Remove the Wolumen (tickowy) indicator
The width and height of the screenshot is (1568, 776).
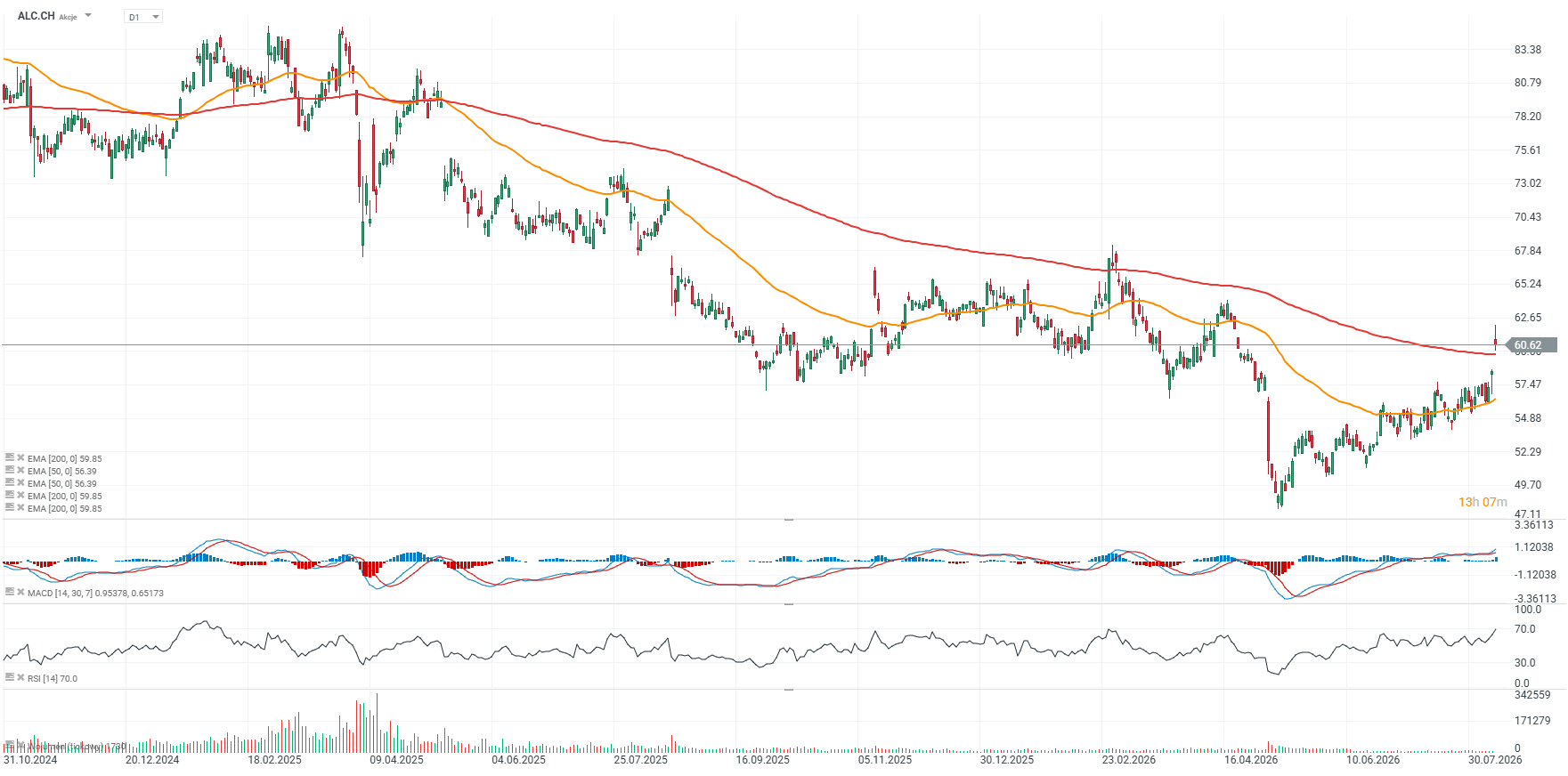click(20, 744)
